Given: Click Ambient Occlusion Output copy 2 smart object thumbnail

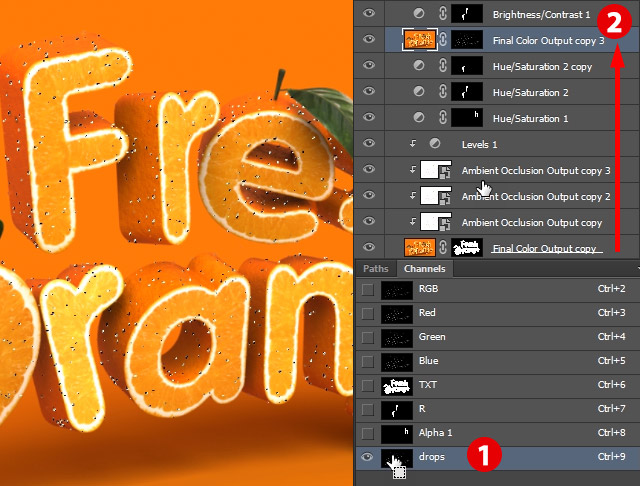Looking at the screenshot, I should click(436, 195).
